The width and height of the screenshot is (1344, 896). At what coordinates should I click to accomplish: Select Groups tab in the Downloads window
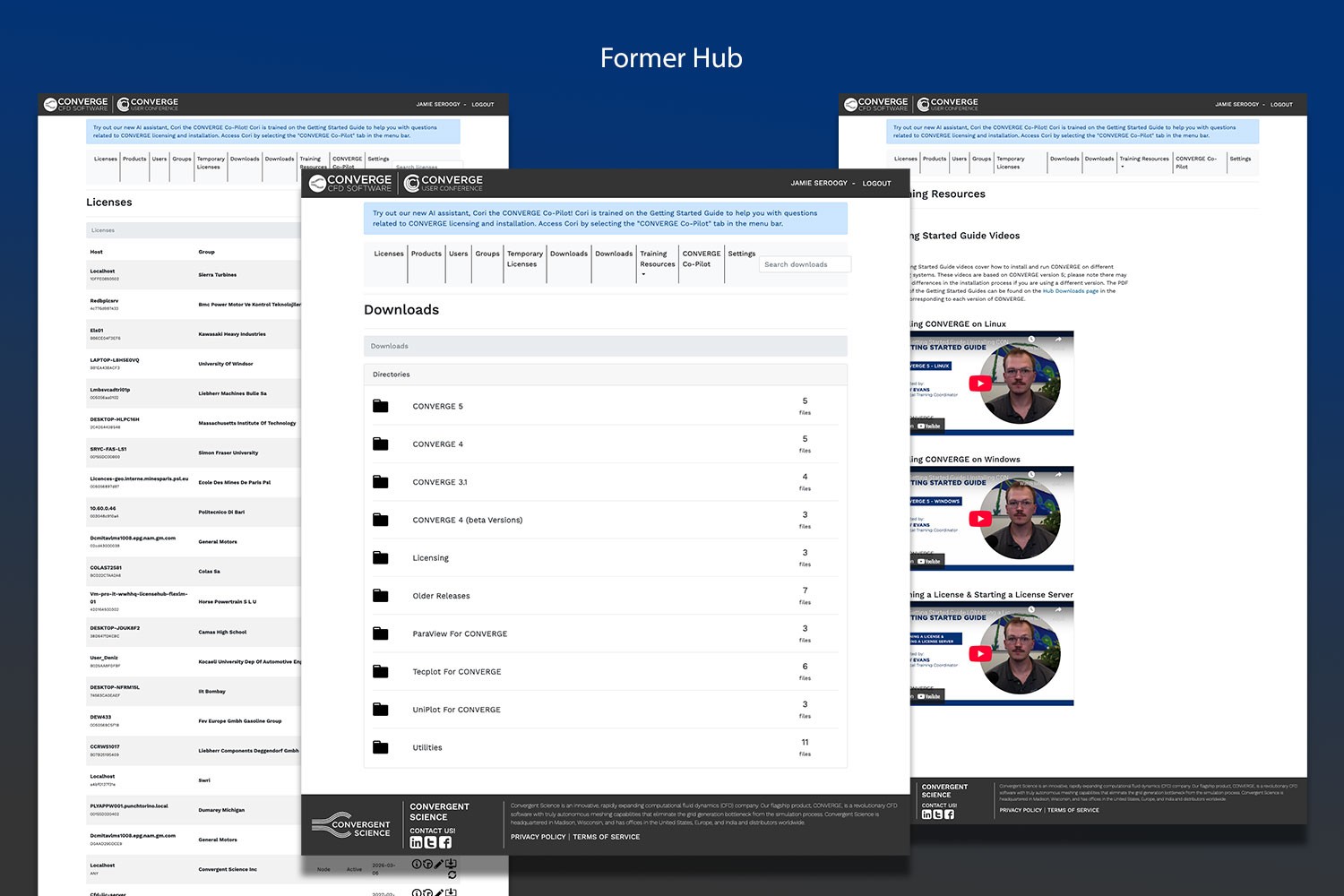pyautogui.click(x=487, y=254)
